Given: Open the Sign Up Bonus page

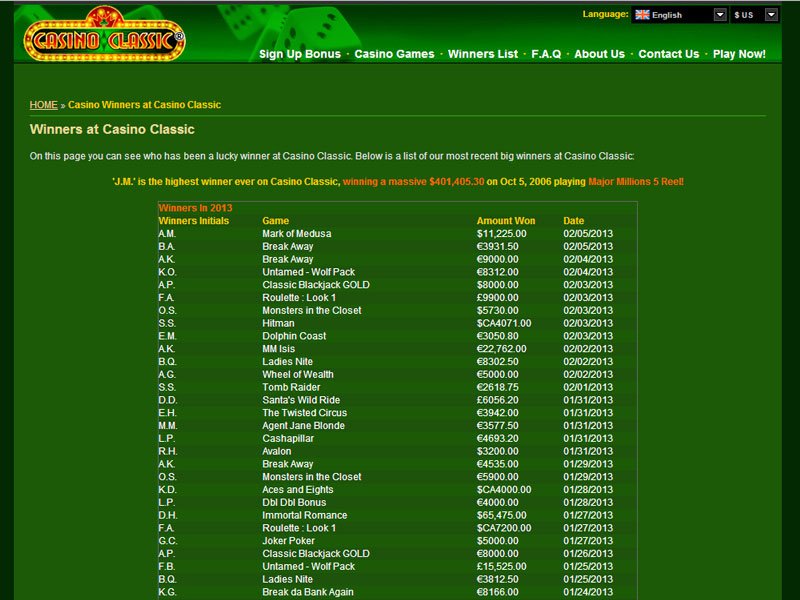Looking at the screenshot, I should [299, 54].
